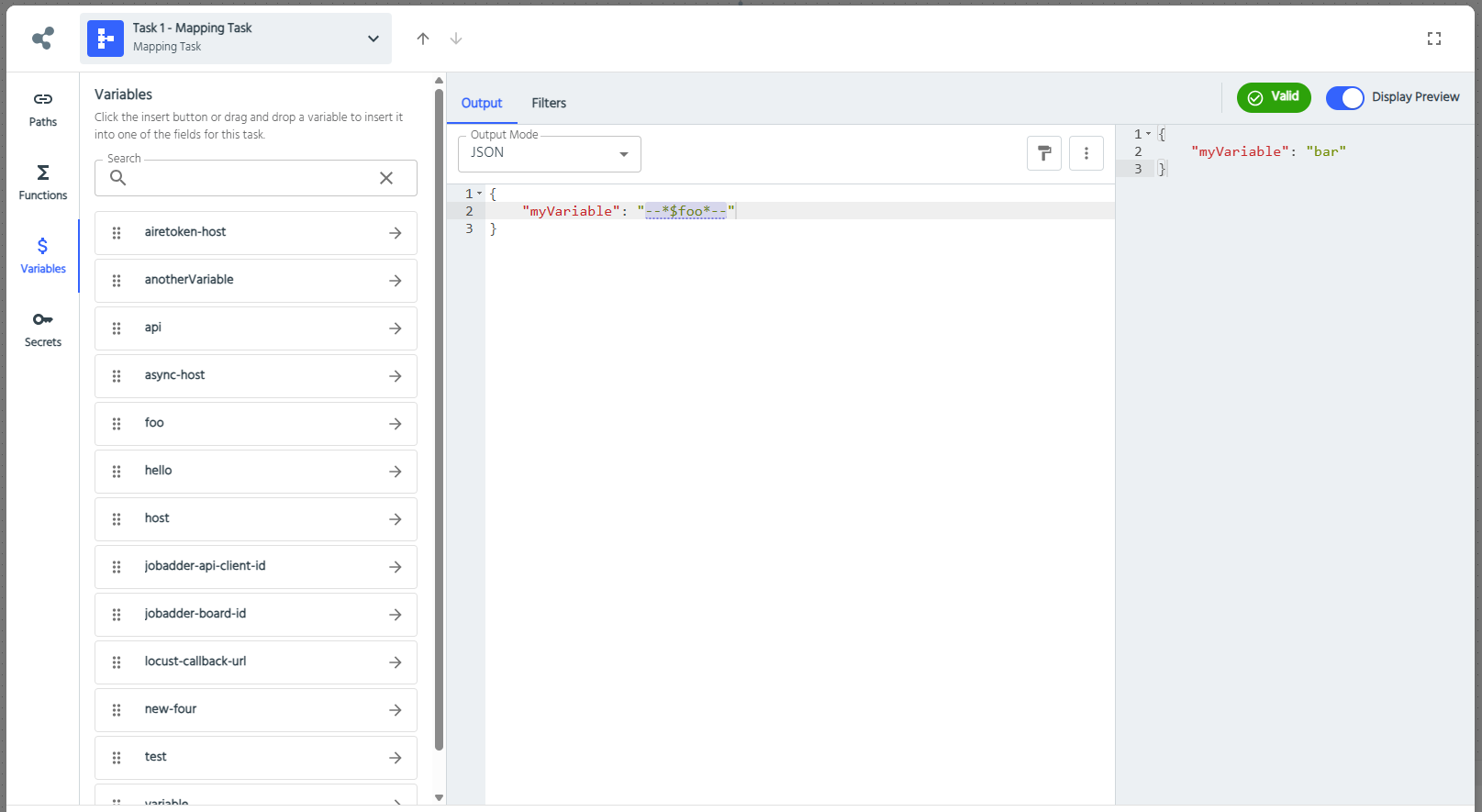Click the format paint roller icon
This screenshot has height=812, width=1482.
tap(1043, 153)
